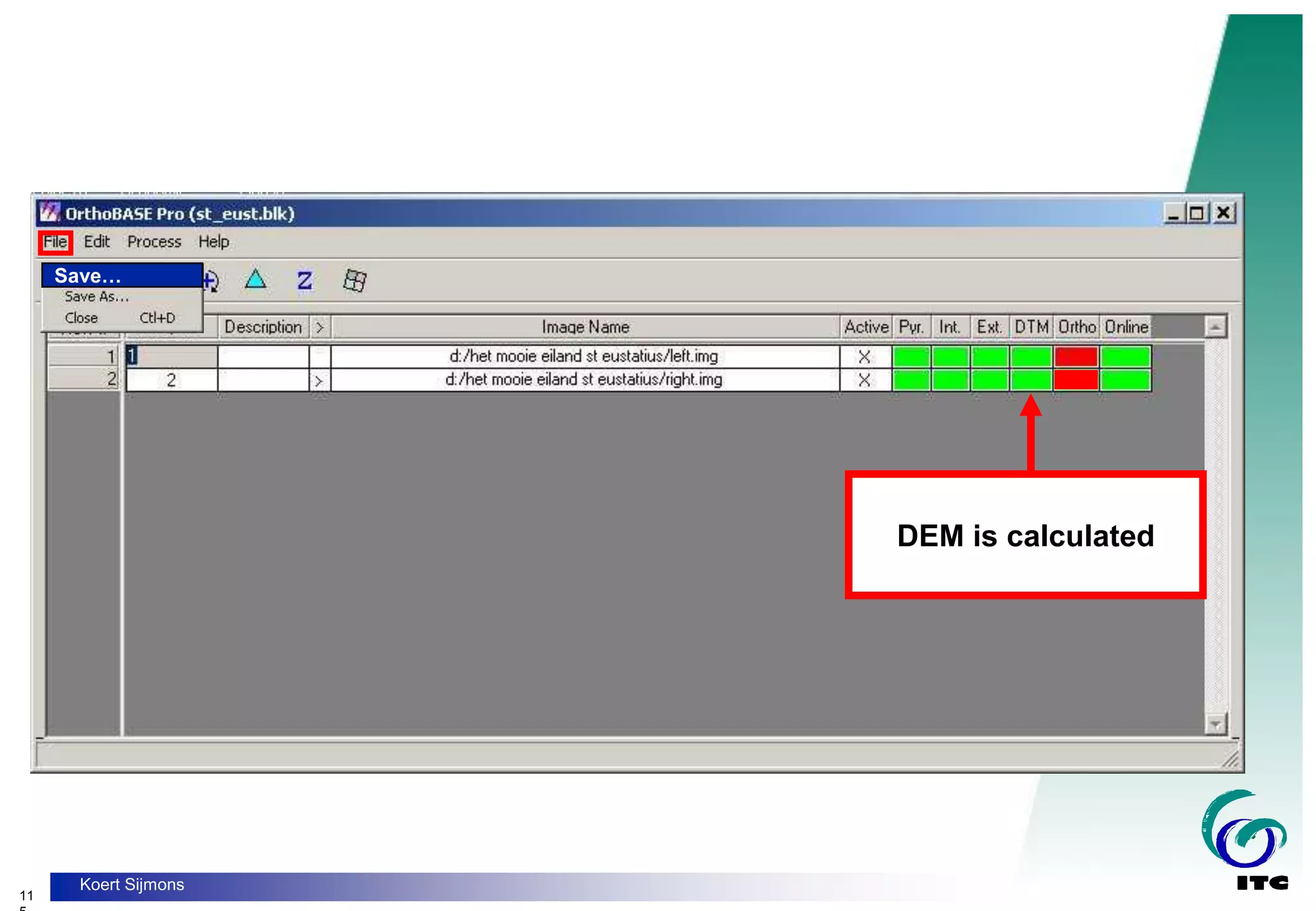This screenshot has width=1316, height=911.
Task: Click green Online status cell for right.img
Action: click(1125, 380)
